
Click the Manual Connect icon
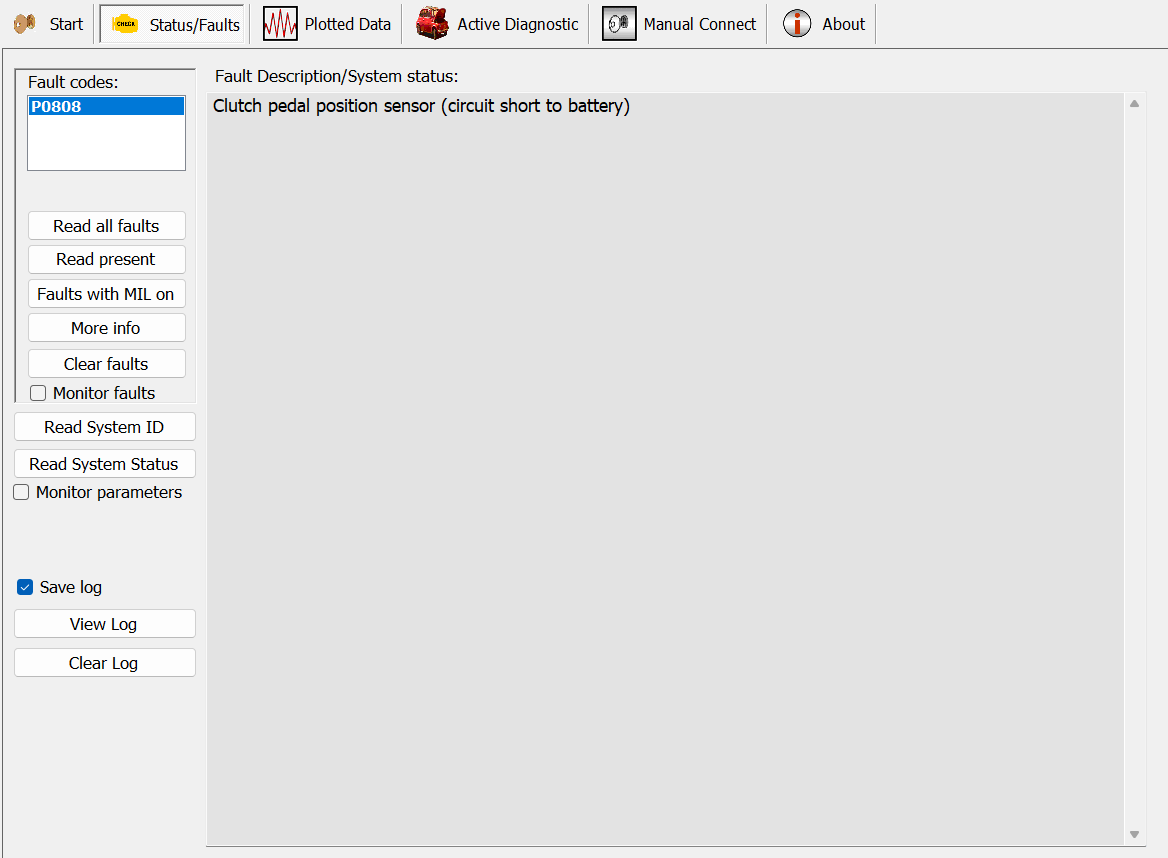(x=619, y=24)
